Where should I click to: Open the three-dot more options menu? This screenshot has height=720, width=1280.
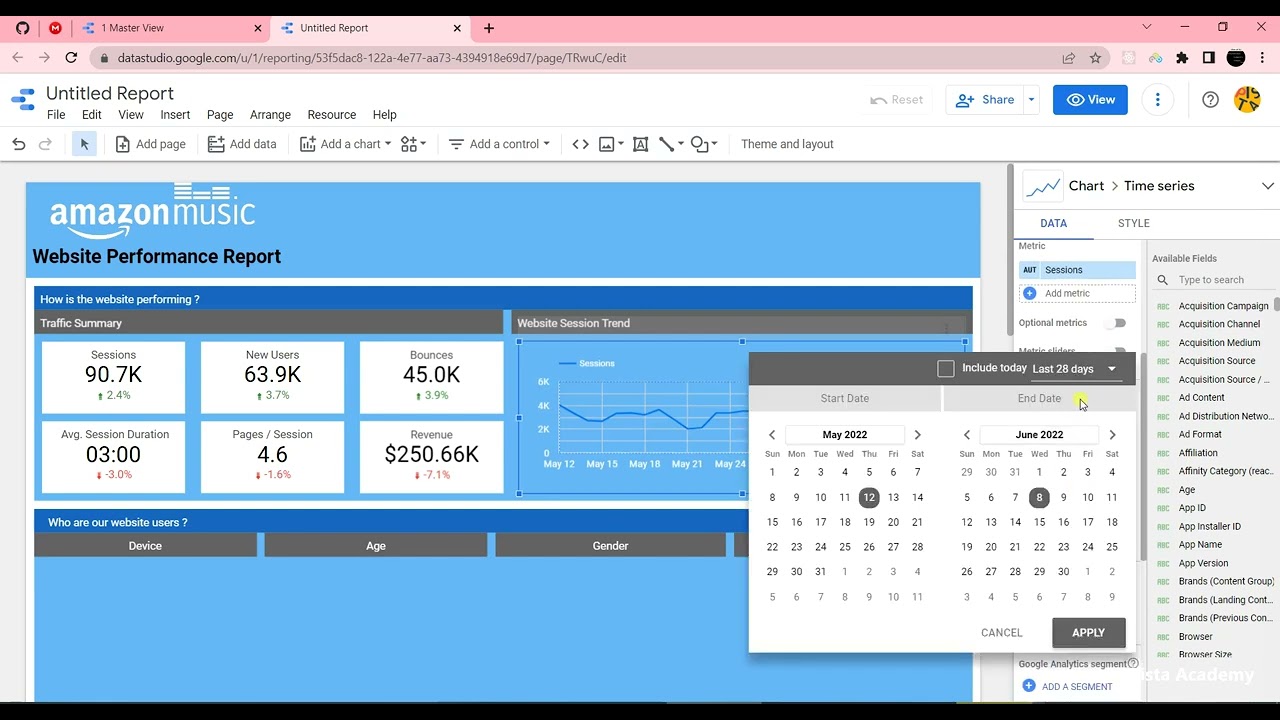click(1158, 100)
